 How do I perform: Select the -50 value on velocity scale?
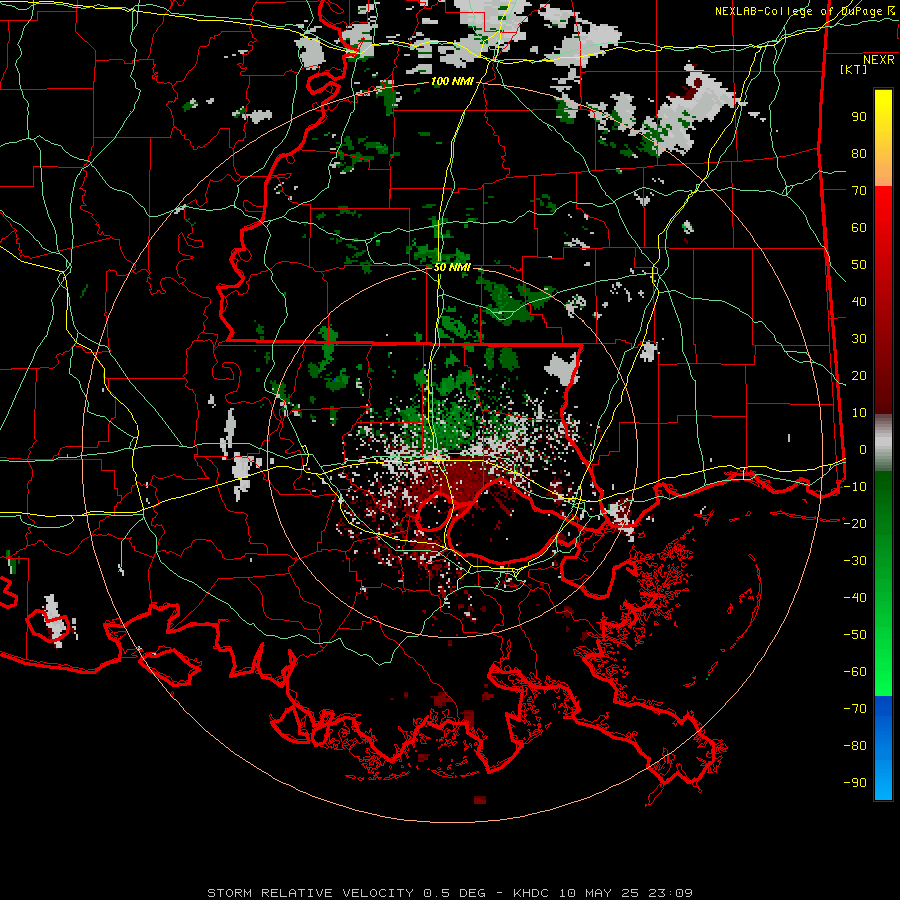(x=855, y=635)
